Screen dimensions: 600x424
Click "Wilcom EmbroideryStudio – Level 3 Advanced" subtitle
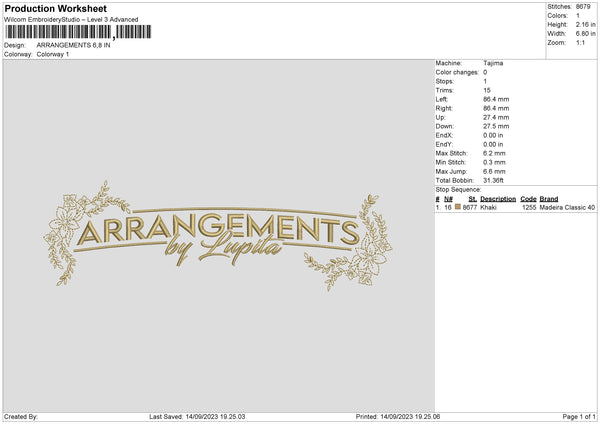(71, 20)
